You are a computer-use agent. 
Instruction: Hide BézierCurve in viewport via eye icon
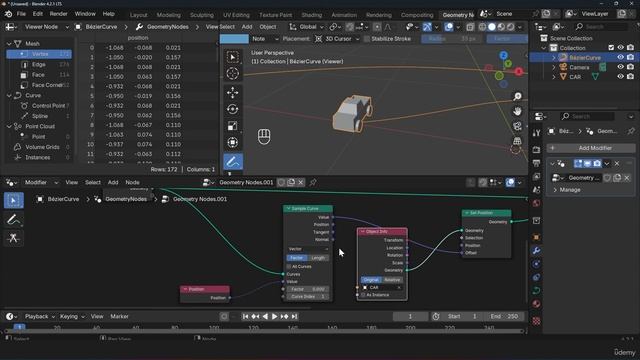click(x=620, y=58)
